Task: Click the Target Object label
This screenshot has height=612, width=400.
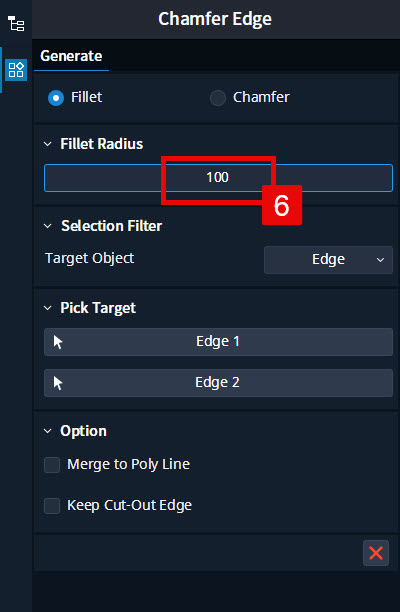Action: [x=89, y=258]
